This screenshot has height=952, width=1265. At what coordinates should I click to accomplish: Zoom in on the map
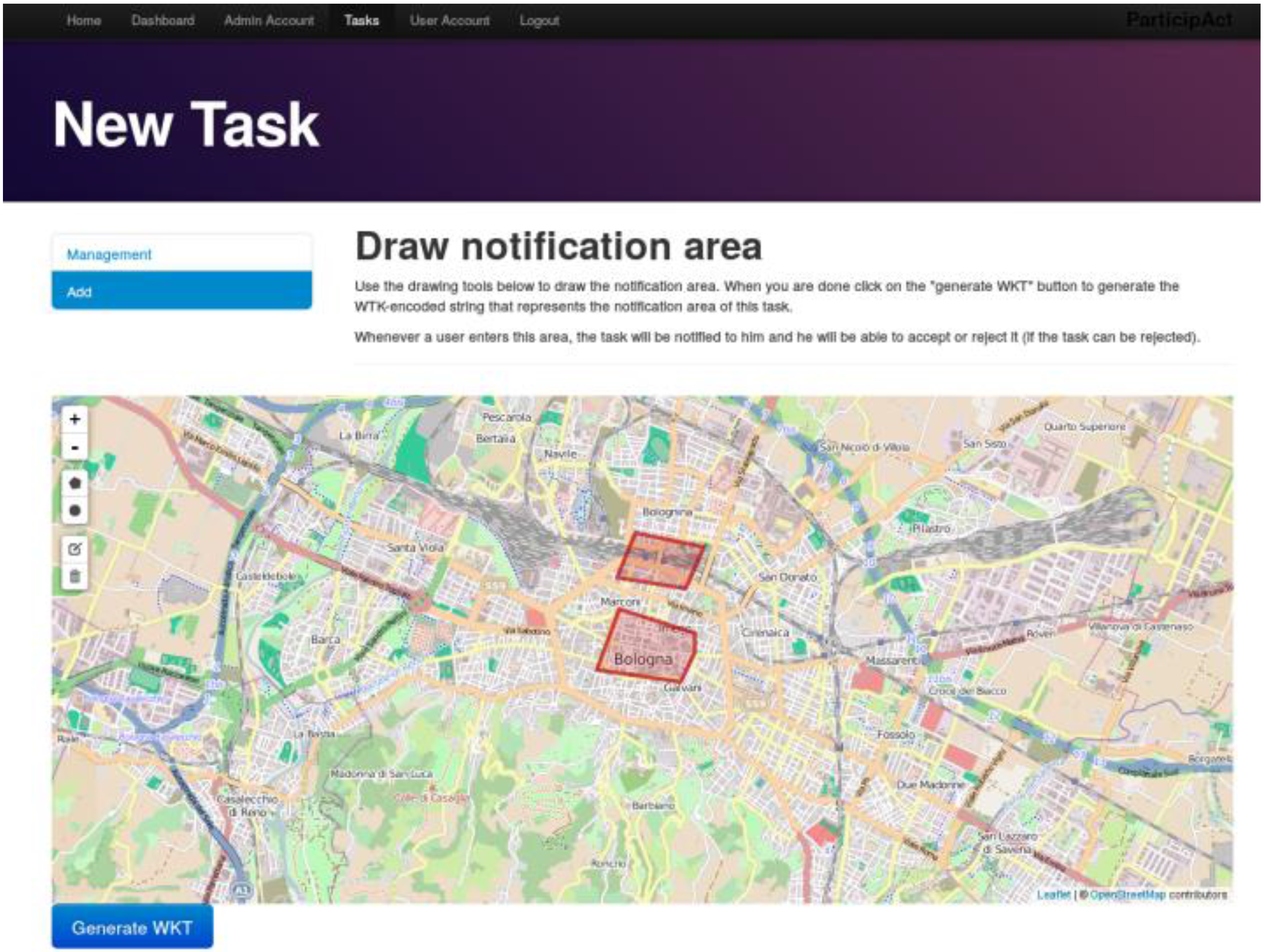[x=74, y=419]
